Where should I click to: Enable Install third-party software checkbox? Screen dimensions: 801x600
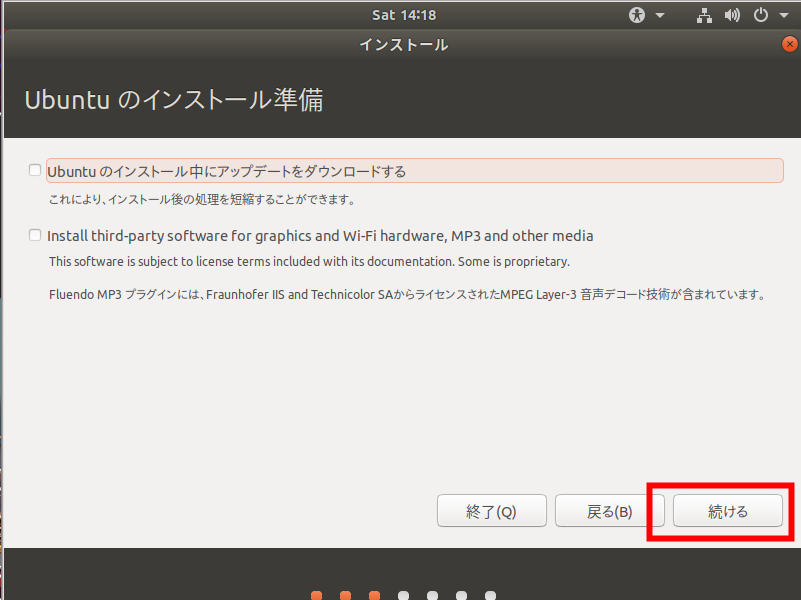(35, 235)
